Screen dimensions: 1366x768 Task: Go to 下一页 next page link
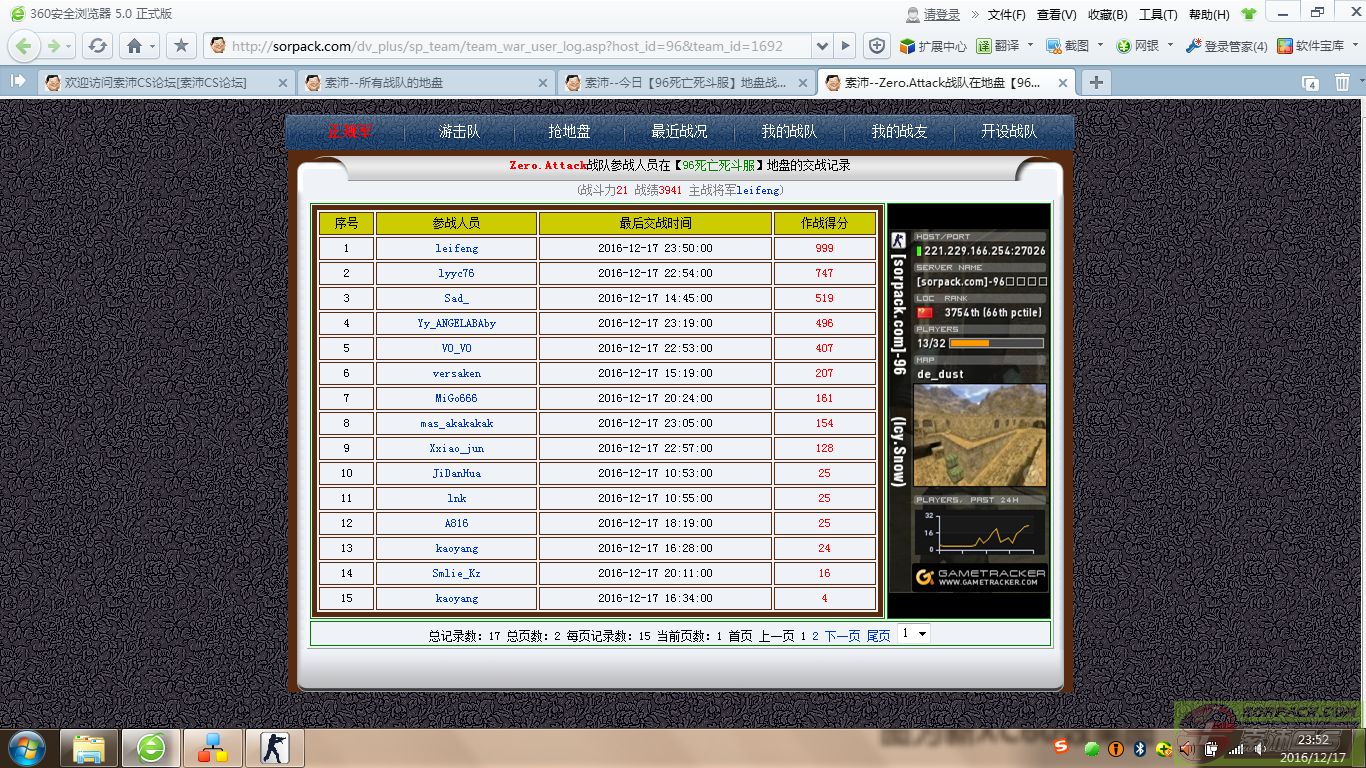[x=842, y=636]
